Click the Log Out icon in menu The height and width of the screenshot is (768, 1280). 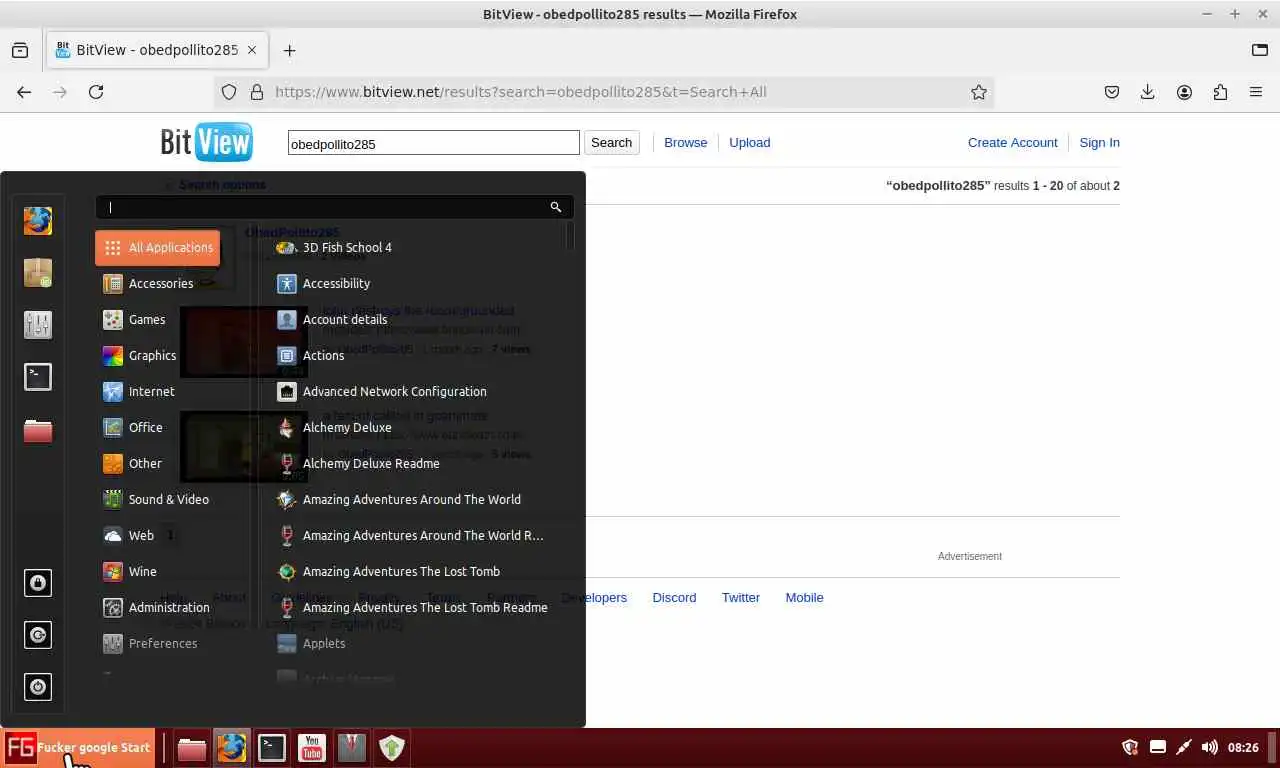click(x=38, y=635)
